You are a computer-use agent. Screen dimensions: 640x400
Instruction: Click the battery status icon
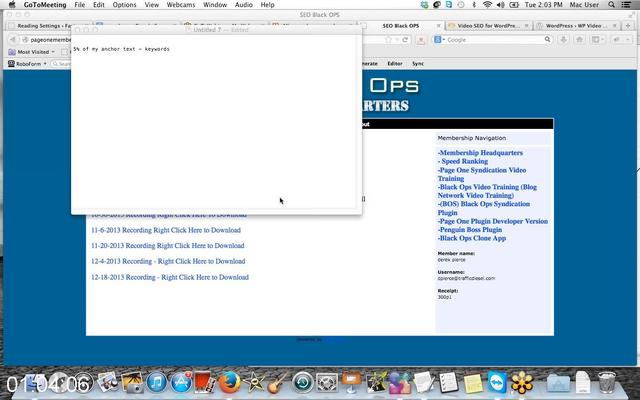514,4
